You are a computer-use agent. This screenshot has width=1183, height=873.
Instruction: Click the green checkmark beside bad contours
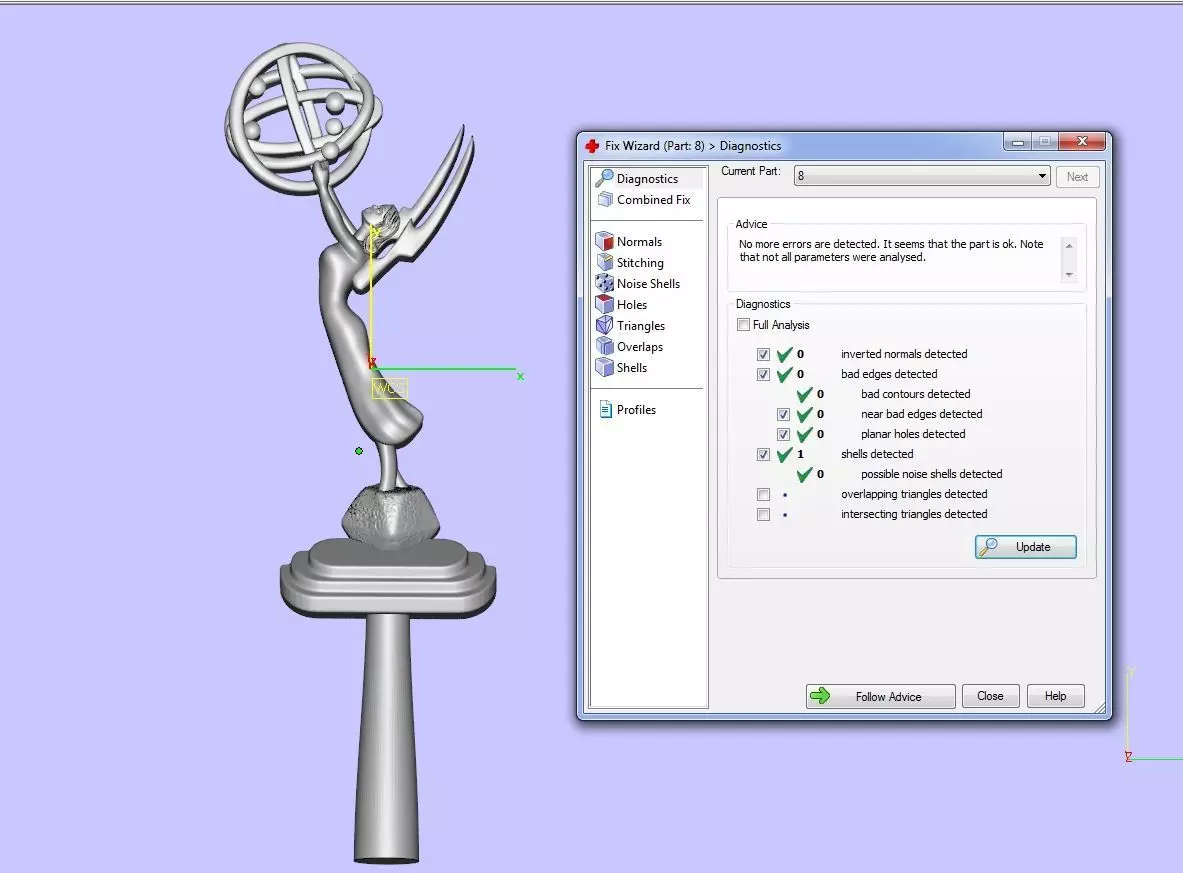[804, 394]
